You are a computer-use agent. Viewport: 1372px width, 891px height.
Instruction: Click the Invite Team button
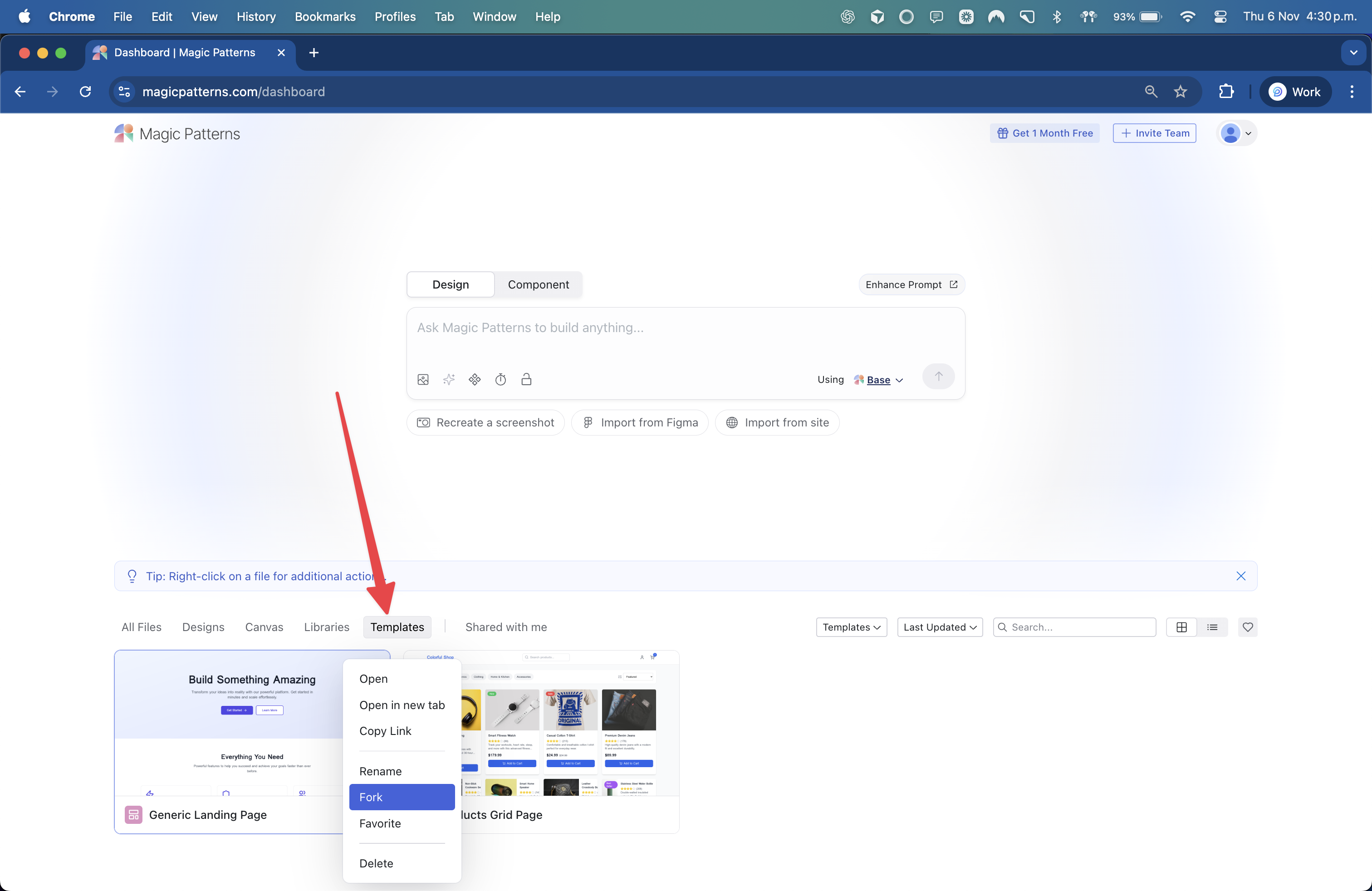1154,133
